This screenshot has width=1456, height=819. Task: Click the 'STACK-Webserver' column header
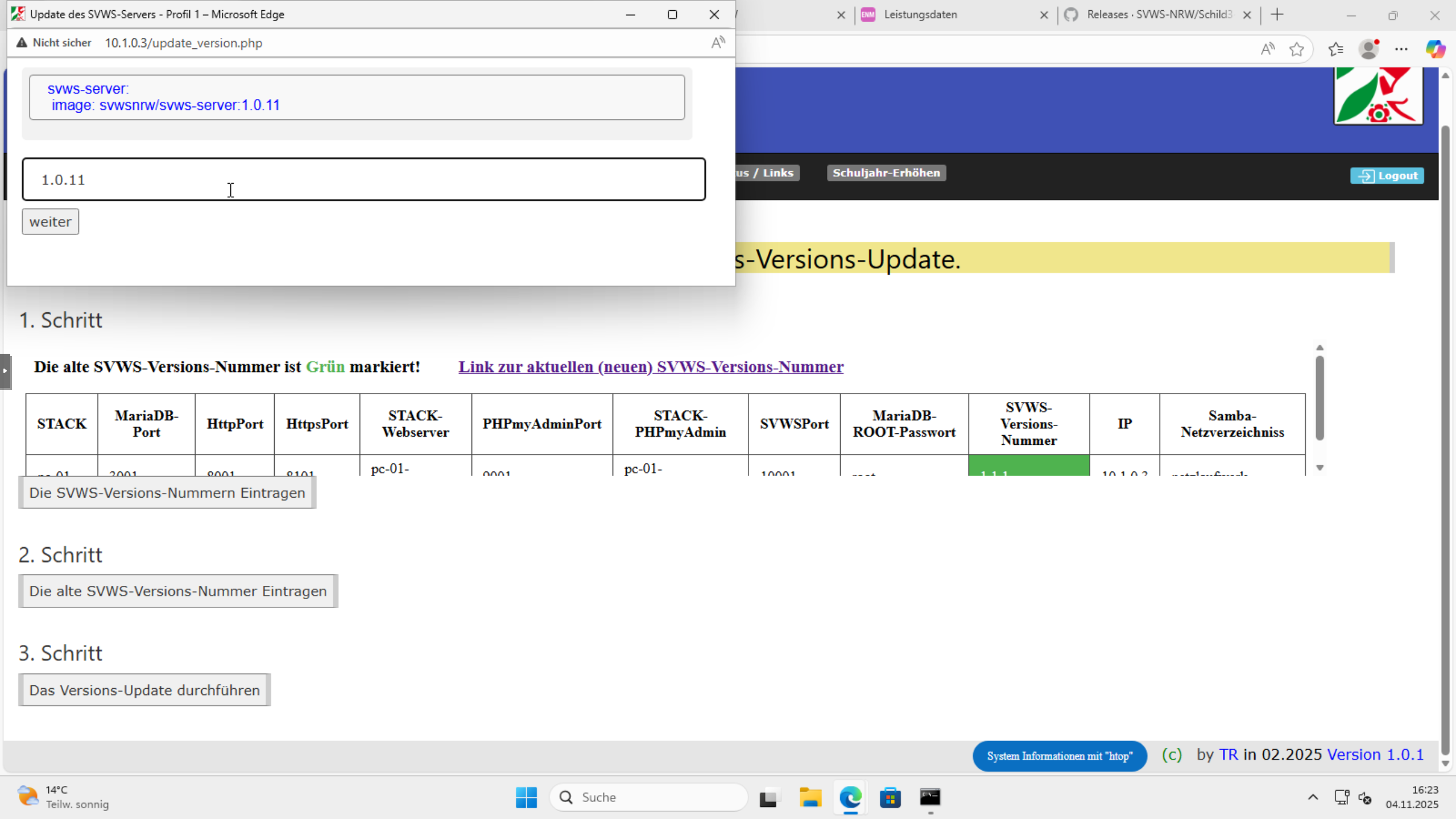pyautogui.click(x=416, y=424)
